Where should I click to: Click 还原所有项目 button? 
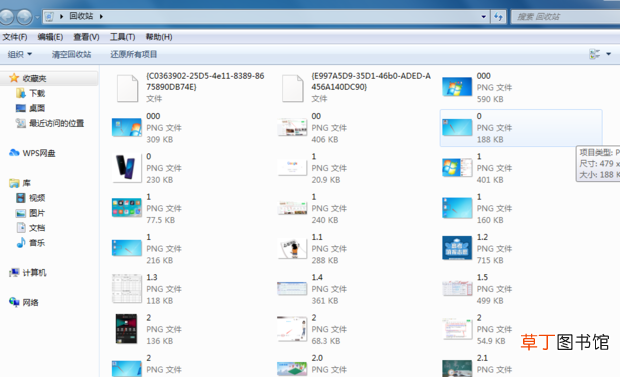(134, 54)
